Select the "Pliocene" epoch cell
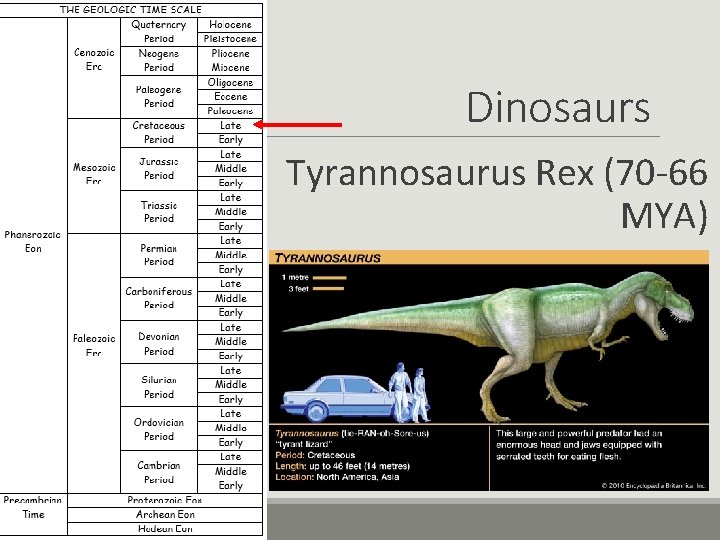 (x=230, y=53)
